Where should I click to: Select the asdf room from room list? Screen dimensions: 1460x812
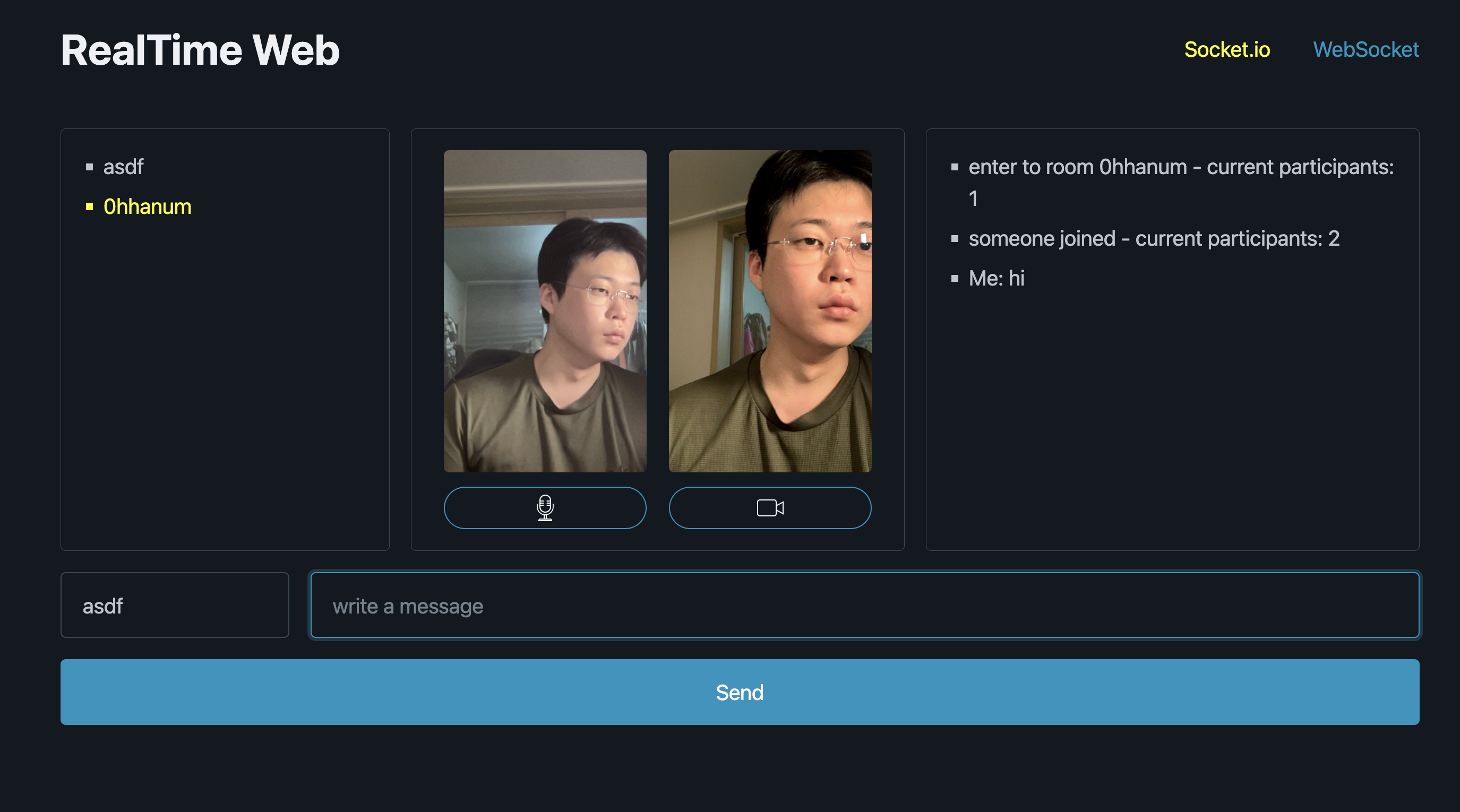pos(123,166)
